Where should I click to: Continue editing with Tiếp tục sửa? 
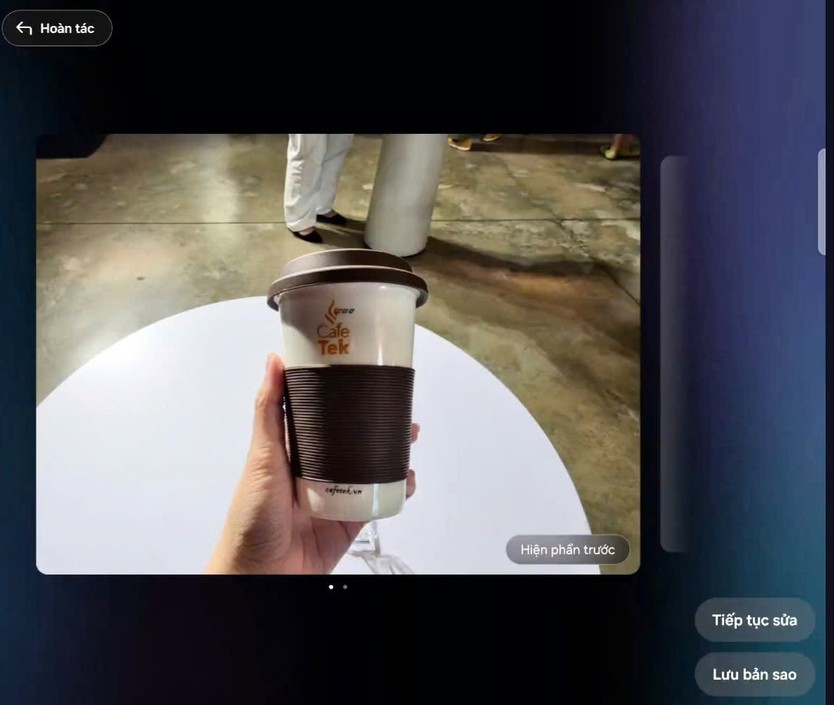(754, 620)
